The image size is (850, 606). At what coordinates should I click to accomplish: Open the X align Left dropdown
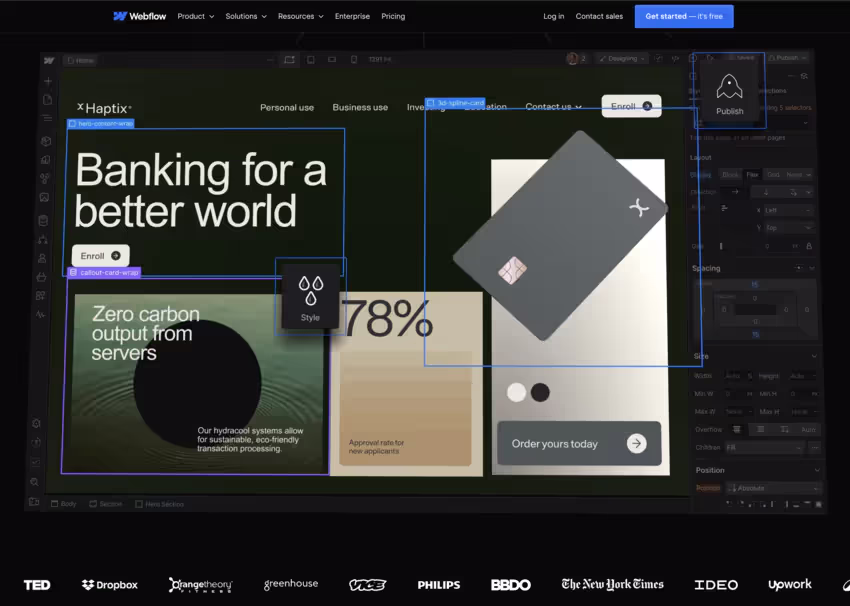(788, 210)
